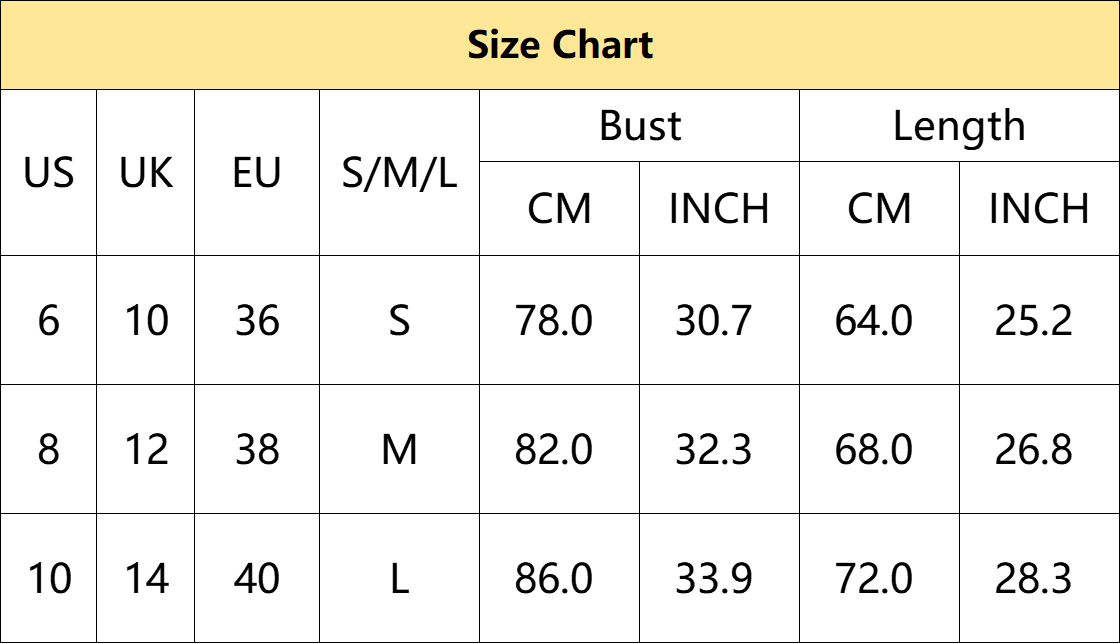Select the EU size 38 cell

[x=257, y=450]
